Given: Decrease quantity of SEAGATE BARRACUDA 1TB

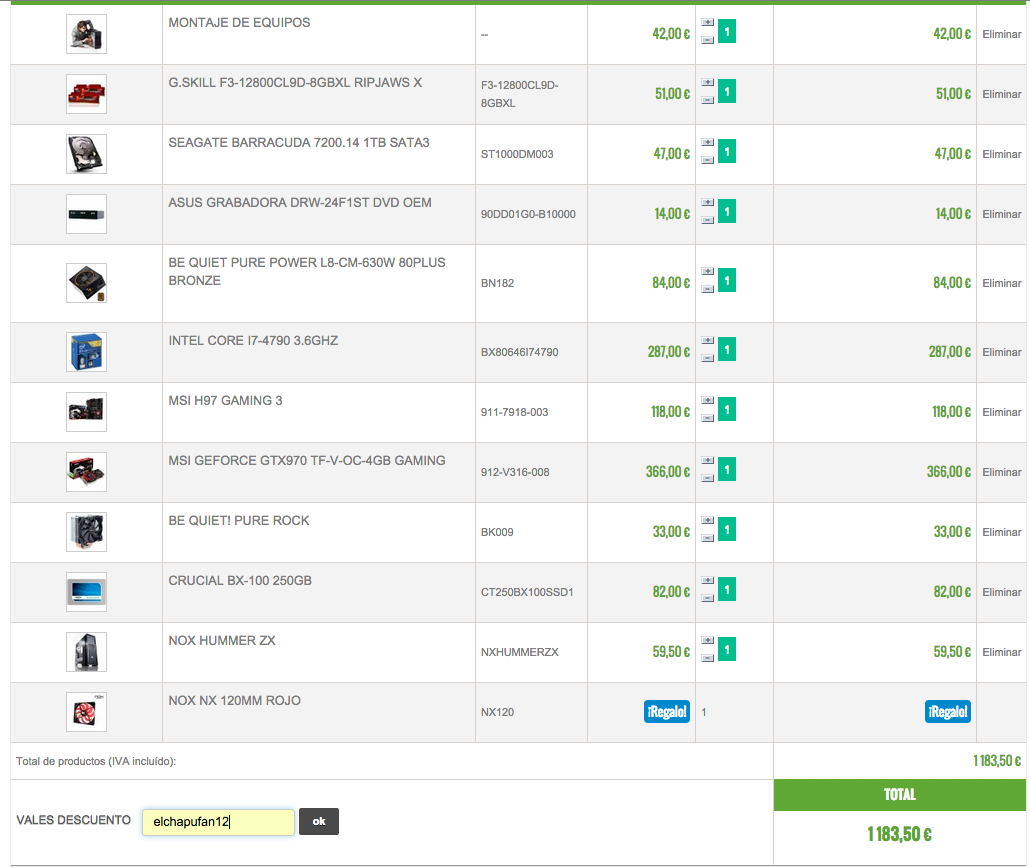Looking at the screenshot, I should click(707, 160).
